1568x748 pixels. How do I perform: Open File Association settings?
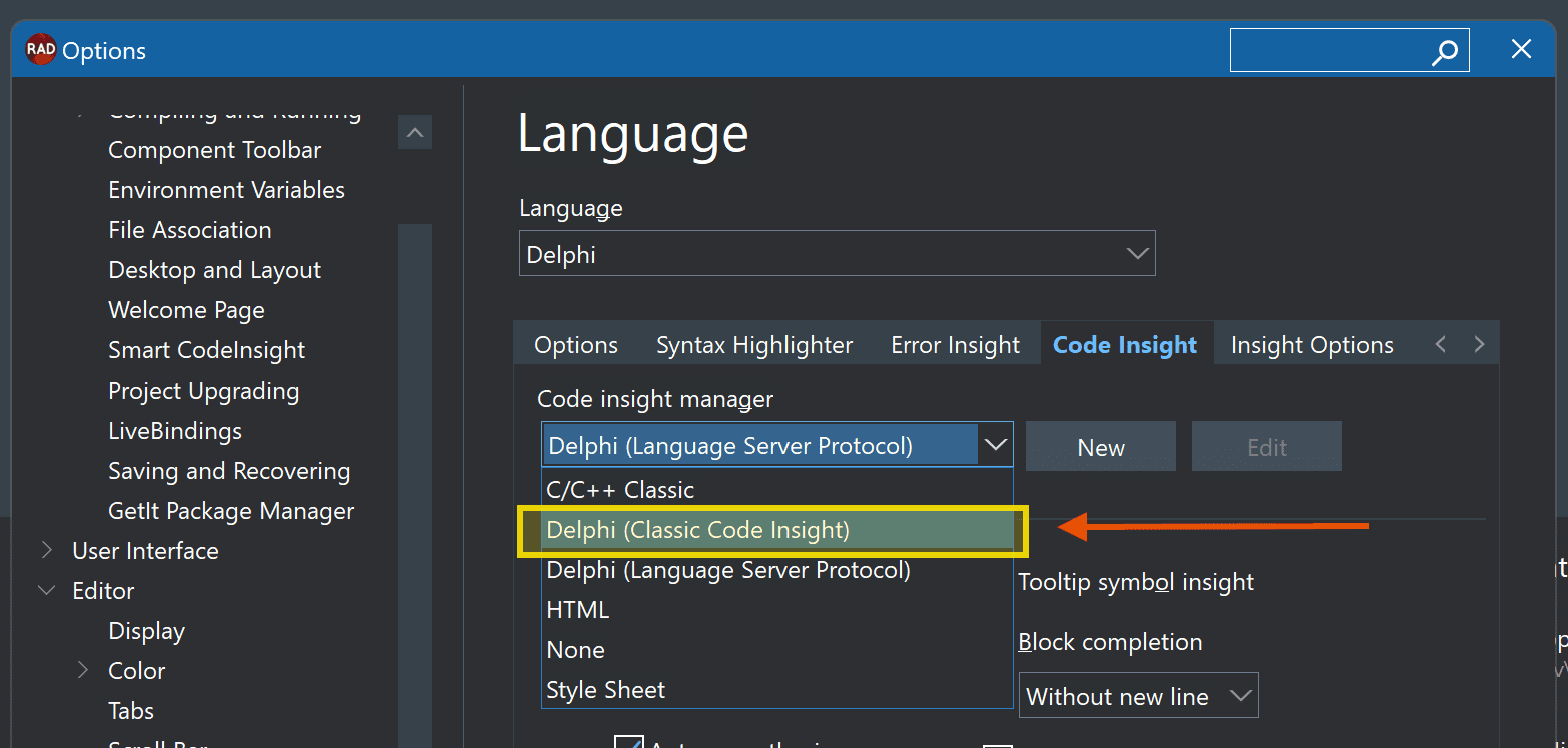190,230
